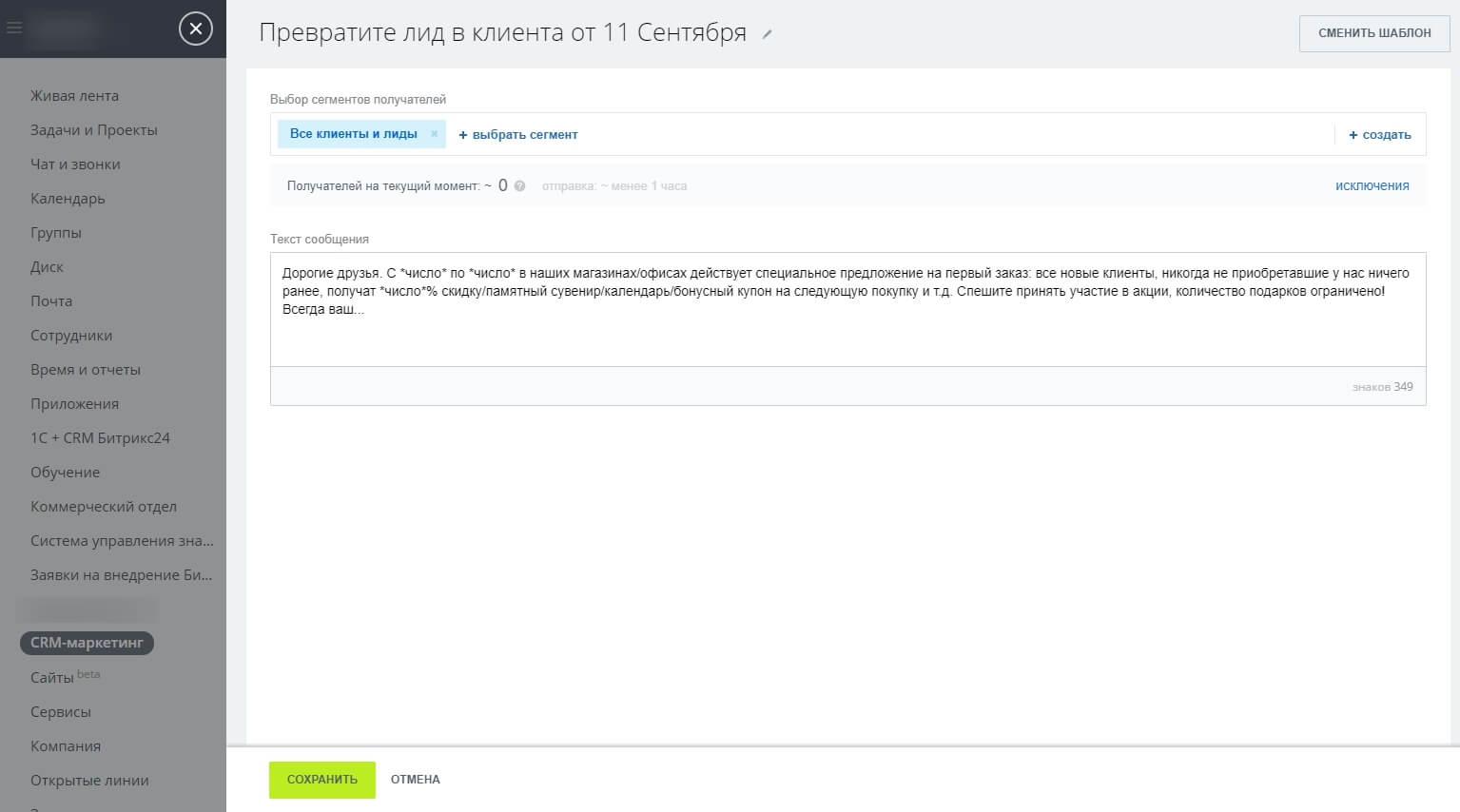This screenshot has width=1460, height=812.
Task: Open the 'Сайты' beta menu item
Action: coord(52,678)
